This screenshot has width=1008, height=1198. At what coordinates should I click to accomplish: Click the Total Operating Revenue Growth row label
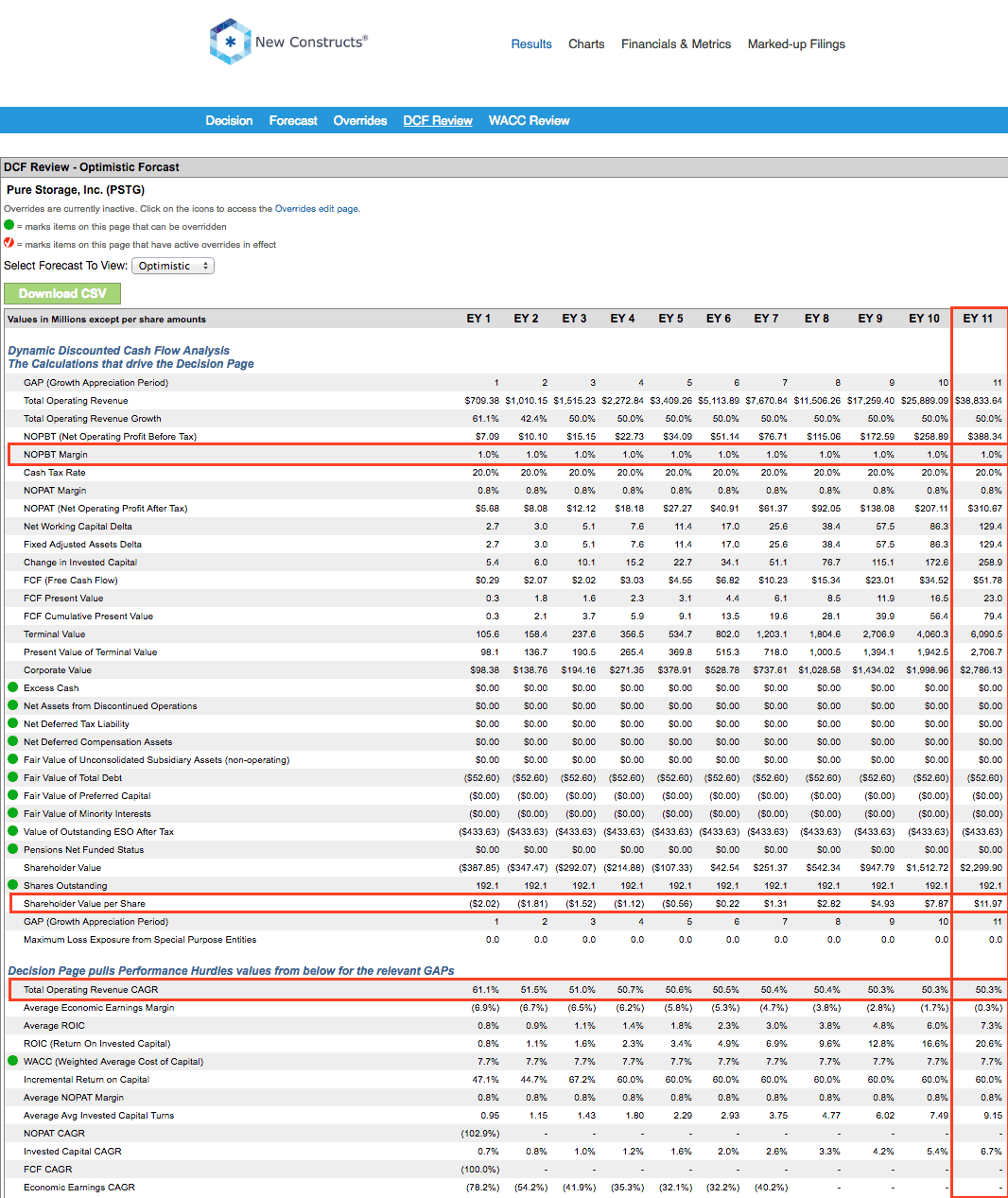(93, 418)
